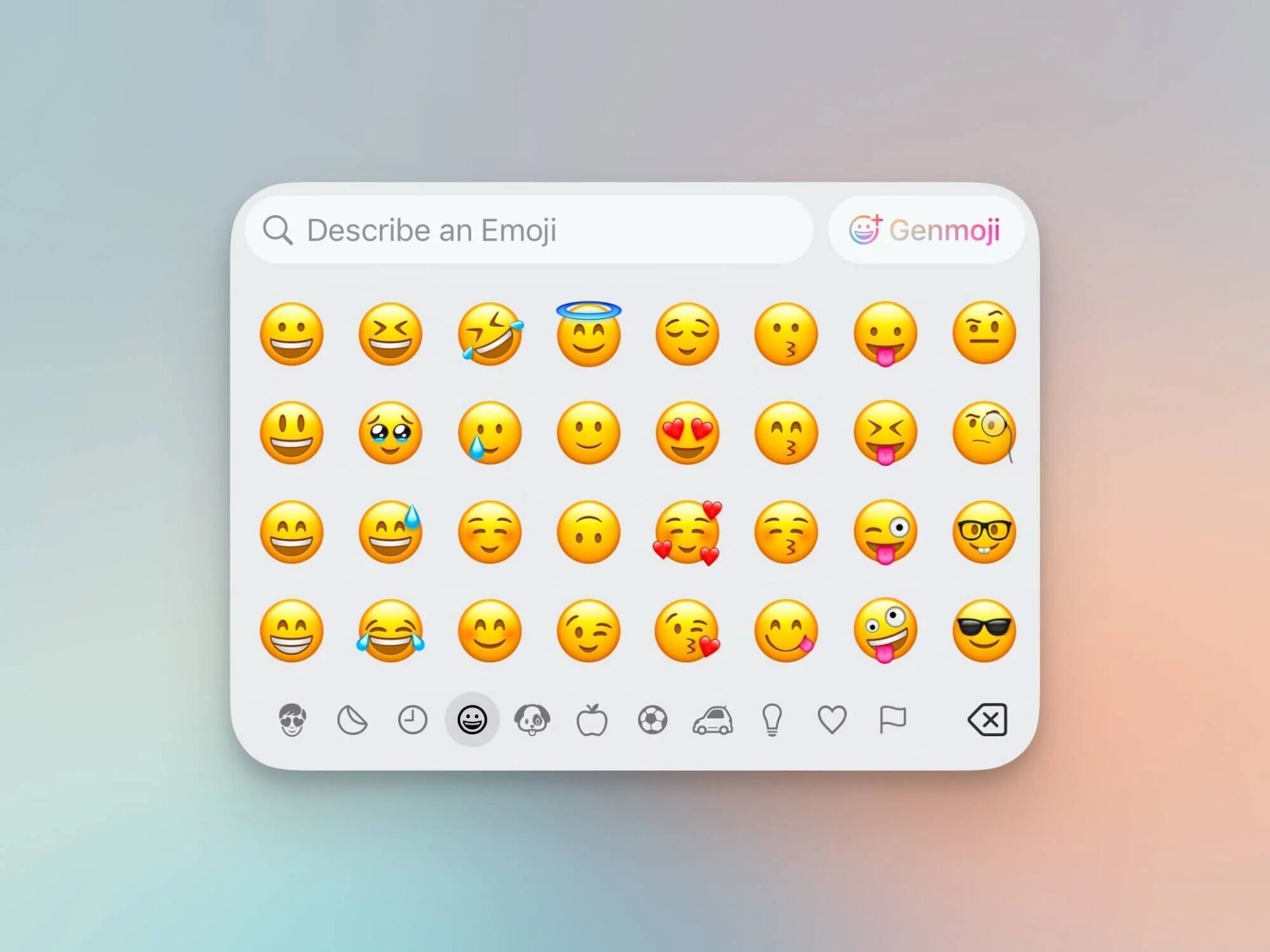The width and height of the screenshot is (1270, 952).
Task: Switch to the Flags category
Action: pos(892,718)
